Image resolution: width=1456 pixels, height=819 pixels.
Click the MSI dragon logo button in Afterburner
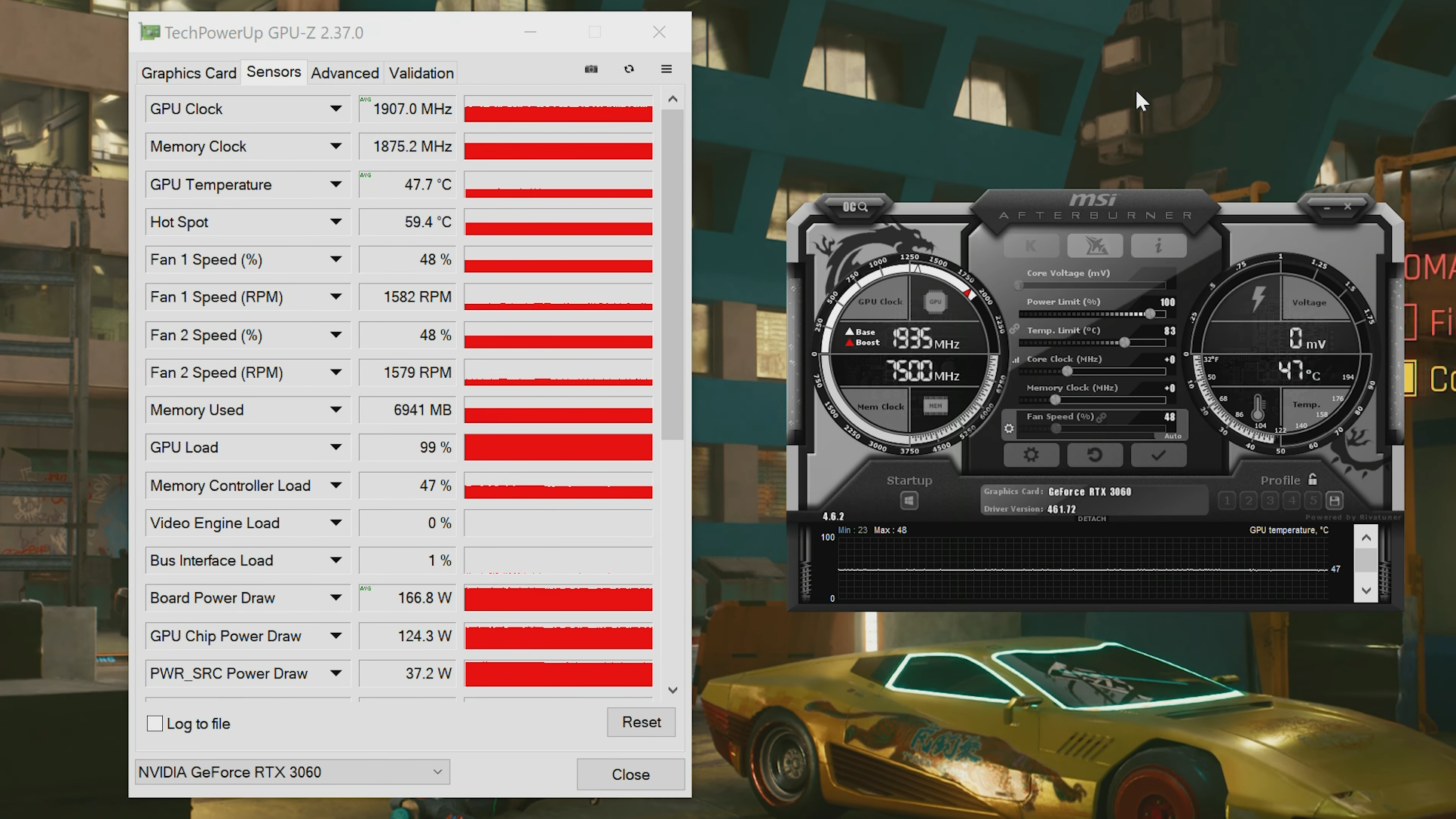(x=1095, y=246)
